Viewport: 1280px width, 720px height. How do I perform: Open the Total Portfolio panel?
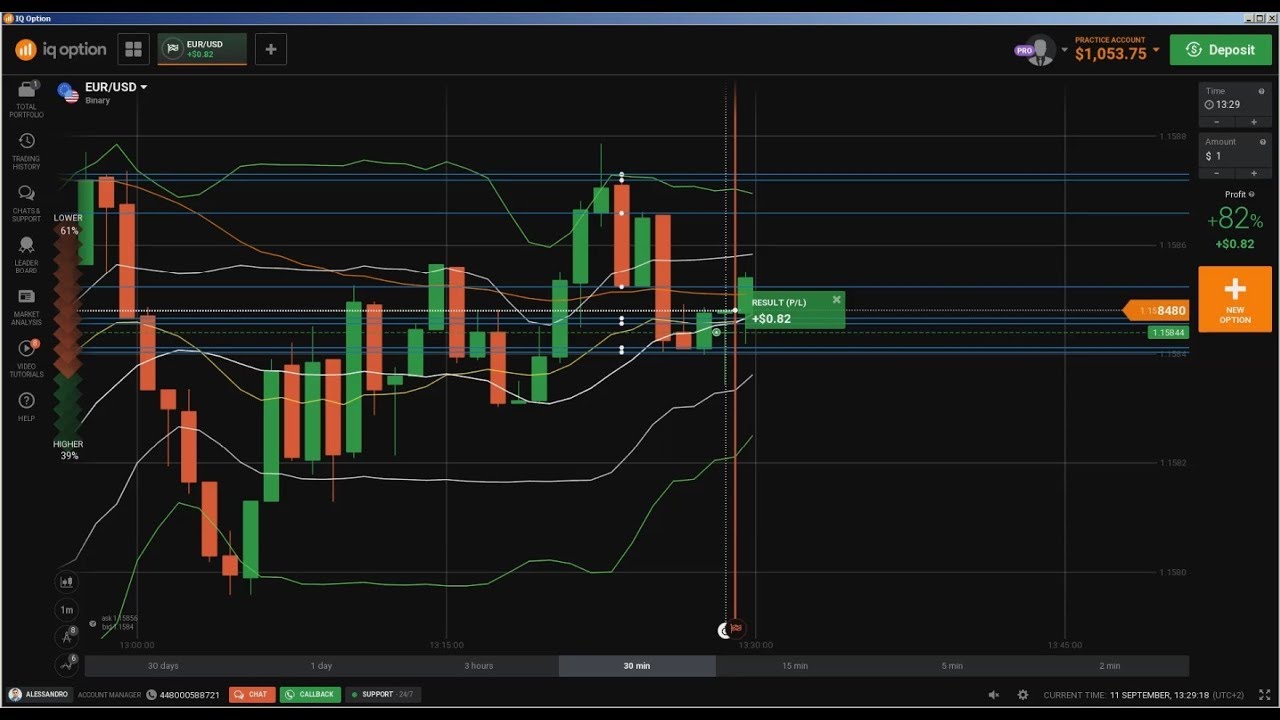26,98
